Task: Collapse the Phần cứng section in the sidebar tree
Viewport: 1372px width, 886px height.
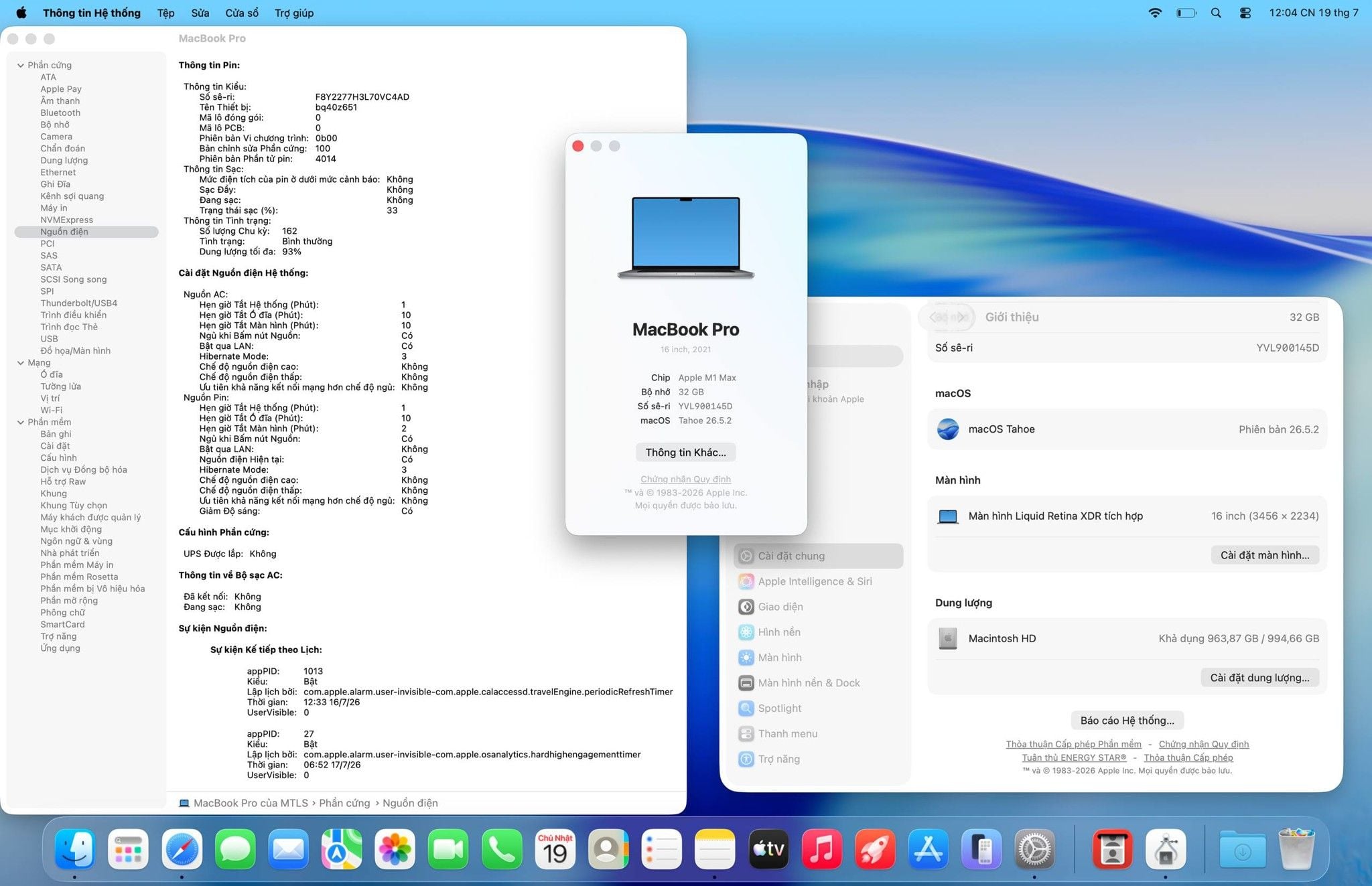Action: click(21, 65)
